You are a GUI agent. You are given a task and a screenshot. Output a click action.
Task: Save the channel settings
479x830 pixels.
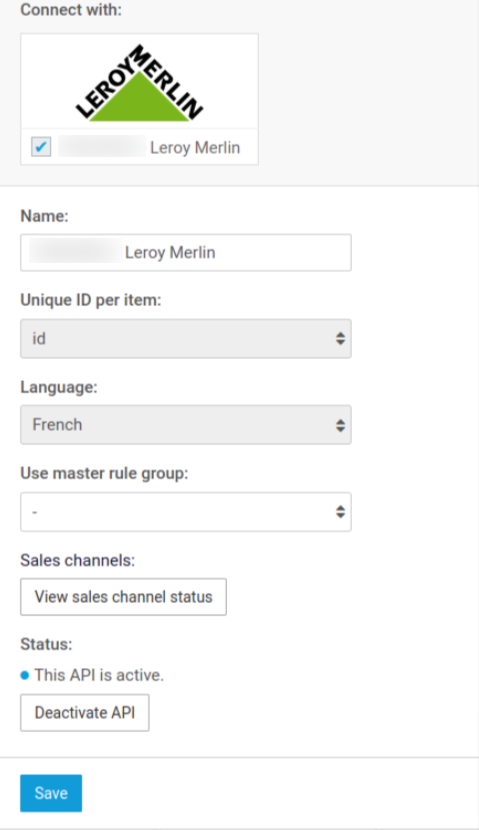[x=51, y=793]
